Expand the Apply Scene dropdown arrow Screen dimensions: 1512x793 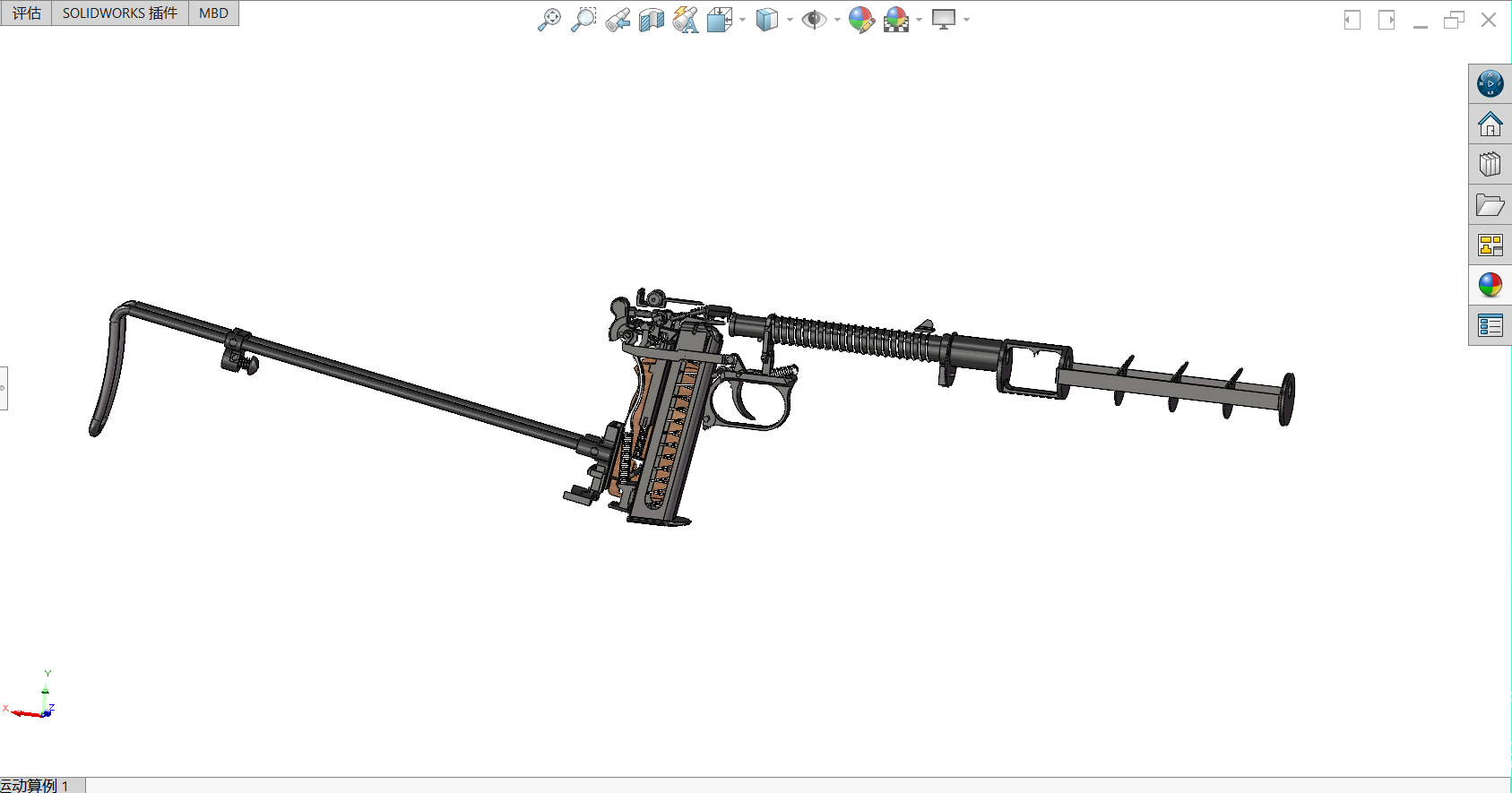(x=919, y=20)
